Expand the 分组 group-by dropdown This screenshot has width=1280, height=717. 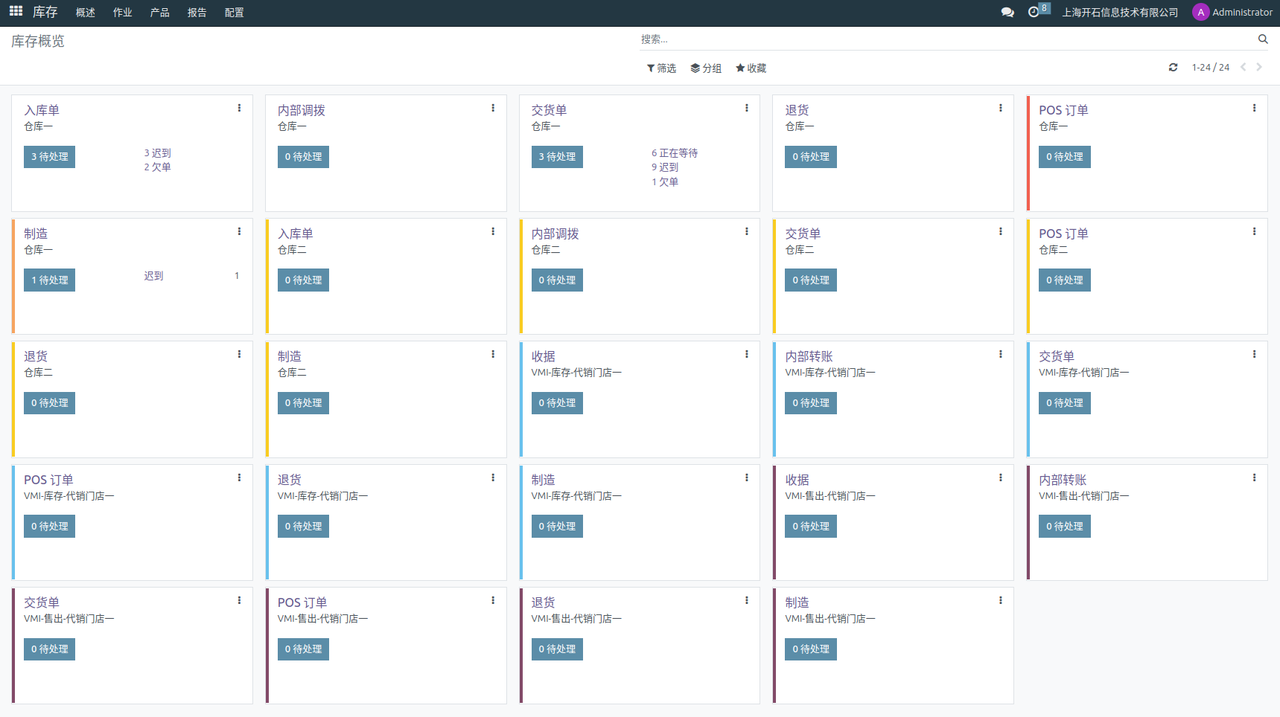[706, 68]
